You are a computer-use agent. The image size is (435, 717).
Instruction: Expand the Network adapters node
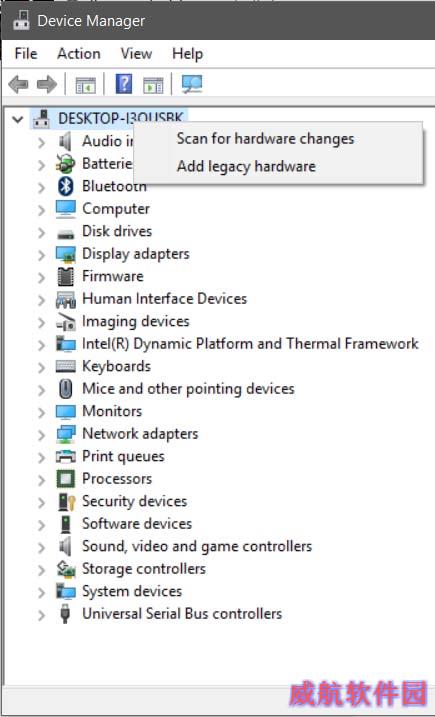pyautogui.click(x=42, y=434)
